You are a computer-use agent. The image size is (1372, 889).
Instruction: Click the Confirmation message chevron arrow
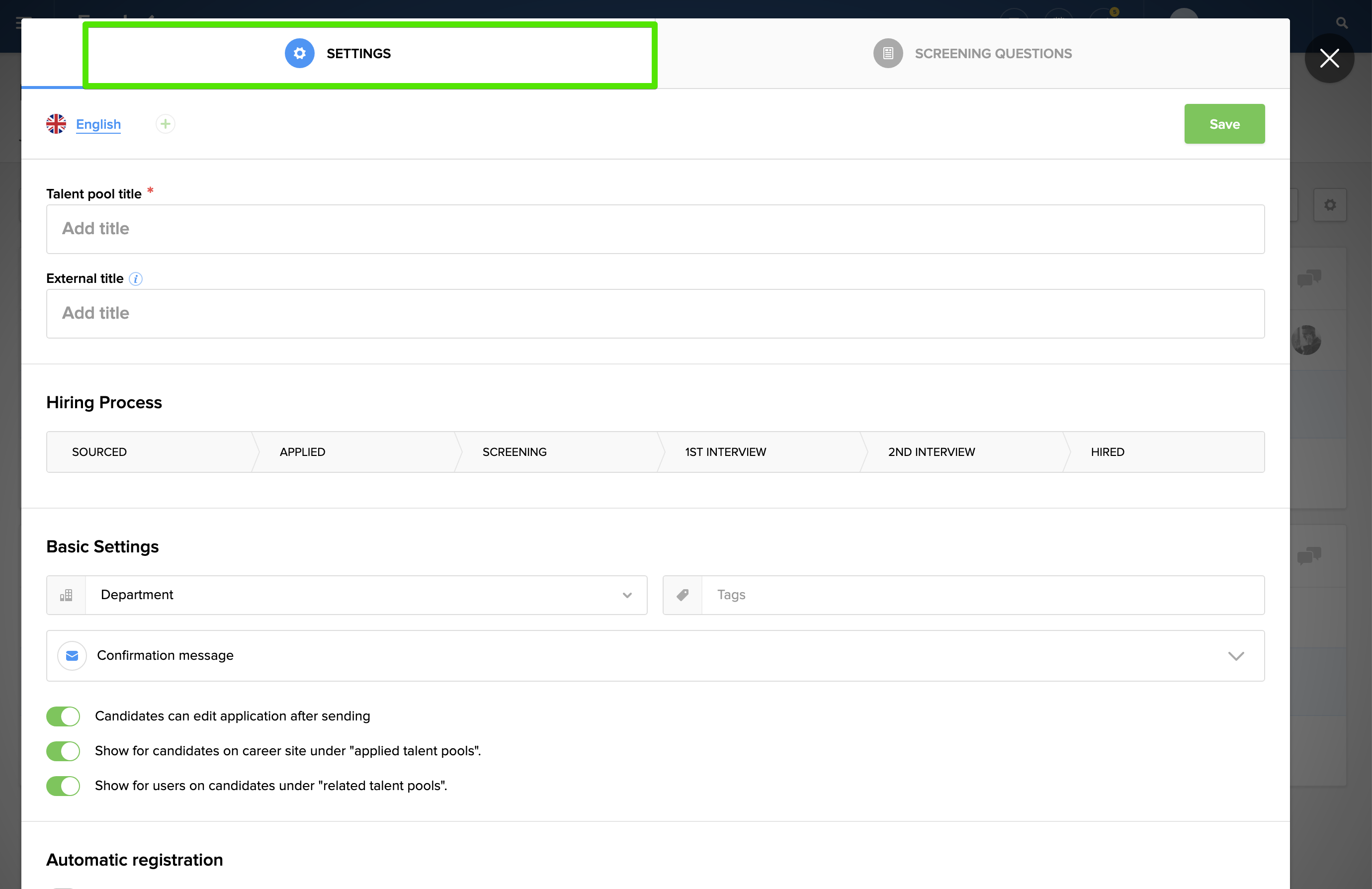pyautogui.click(x=1236, y=656)
